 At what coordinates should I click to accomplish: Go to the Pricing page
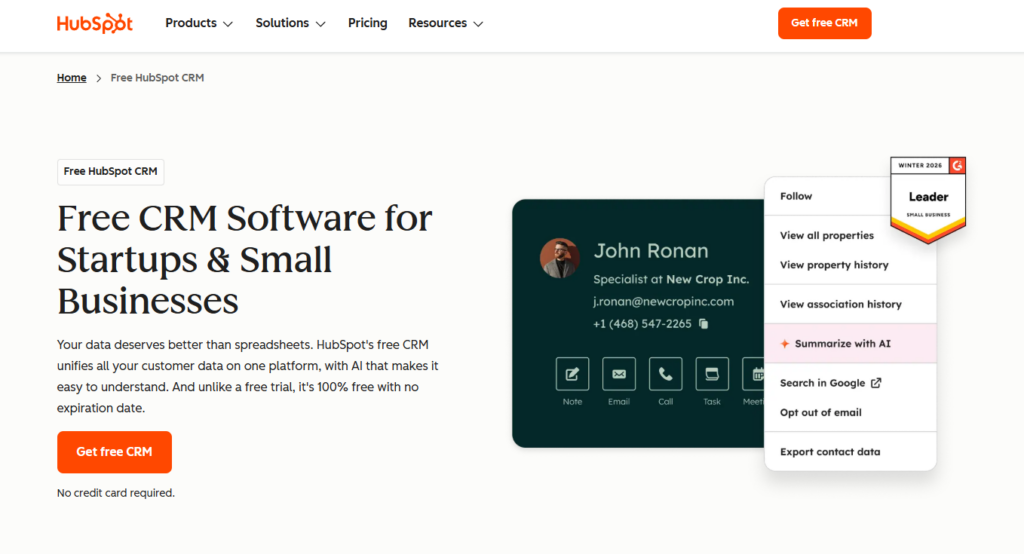367,24
